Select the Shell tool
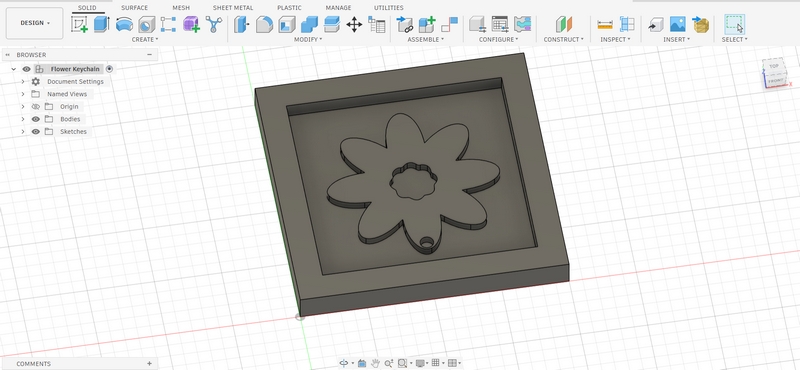This screenshot has height=370, width=800. (x=287, y=24)
